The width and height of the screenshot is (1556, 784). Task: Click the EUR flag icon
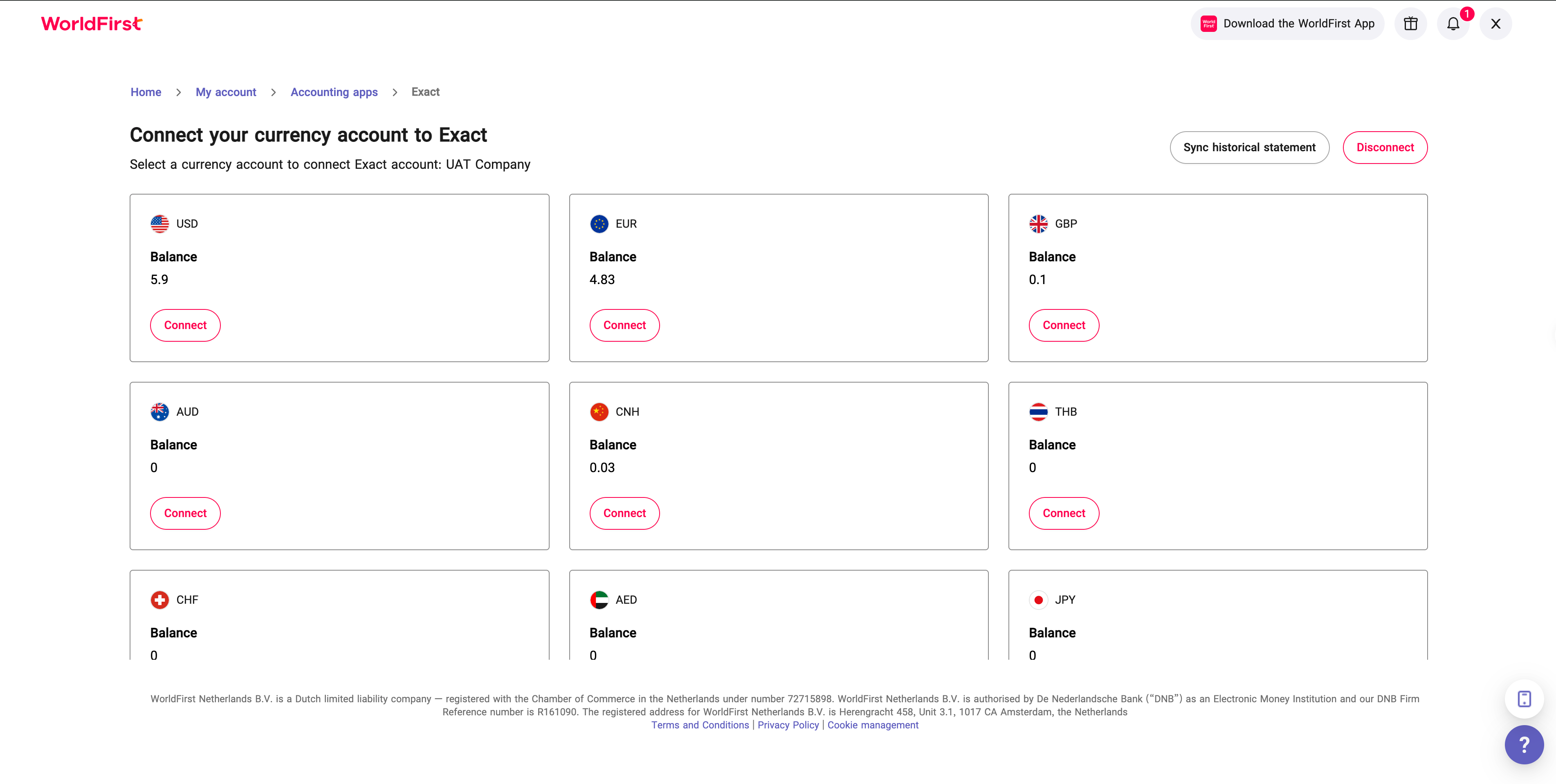point(599,224)
